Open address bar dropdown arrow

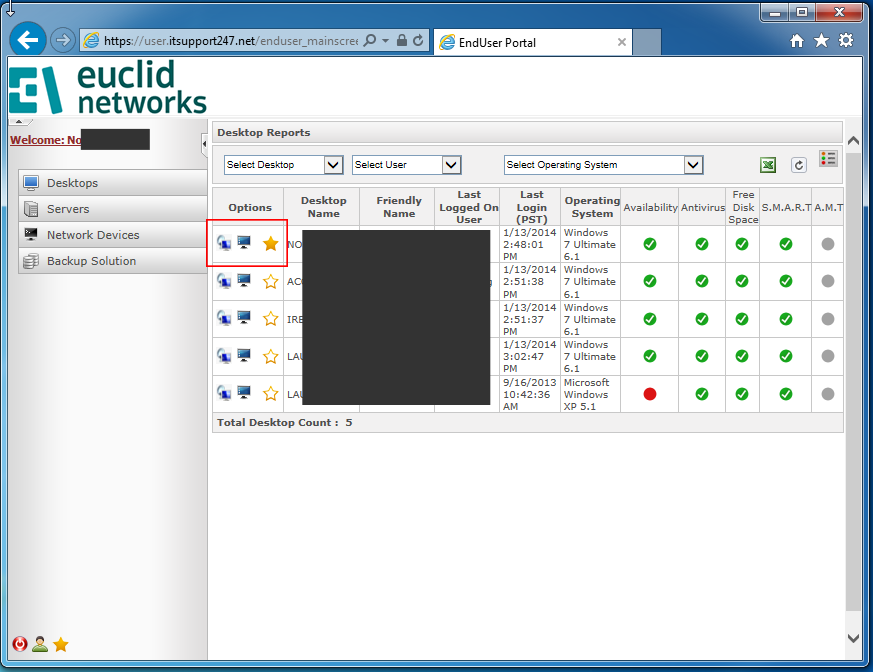point(385,41)
